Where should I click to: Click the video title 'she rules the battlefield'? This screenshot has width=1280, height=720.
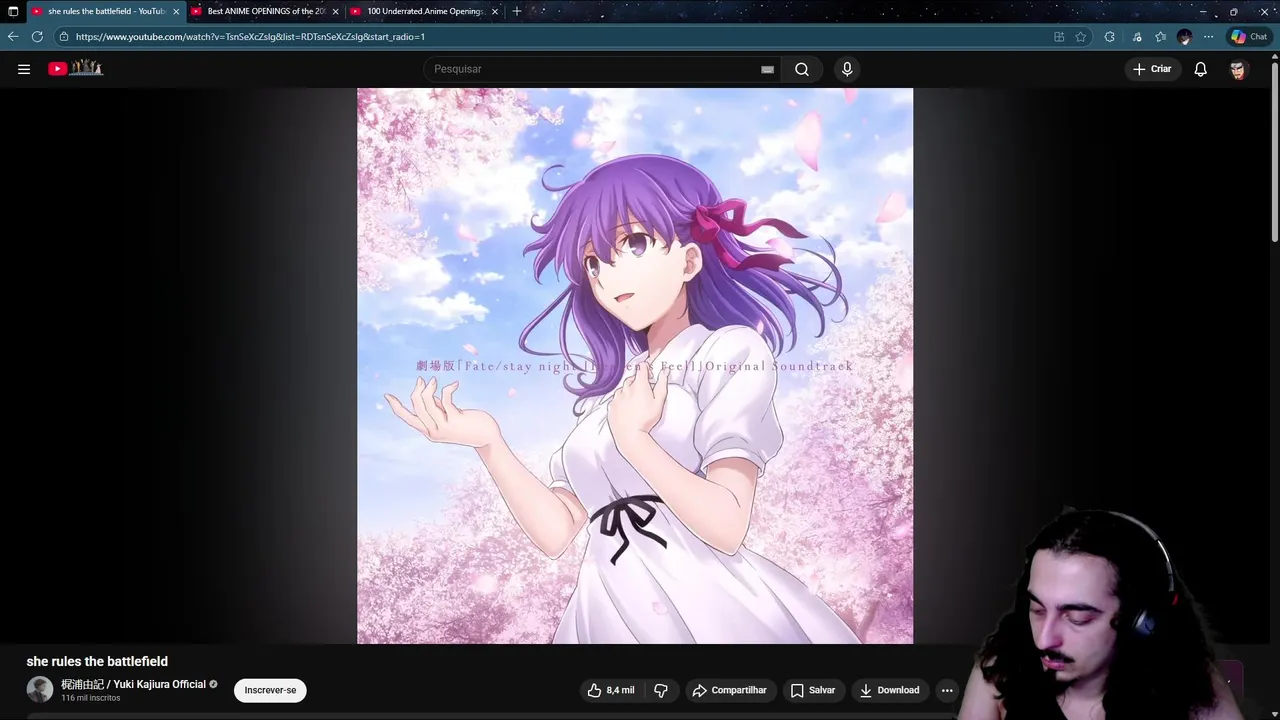tap(97, 661)
